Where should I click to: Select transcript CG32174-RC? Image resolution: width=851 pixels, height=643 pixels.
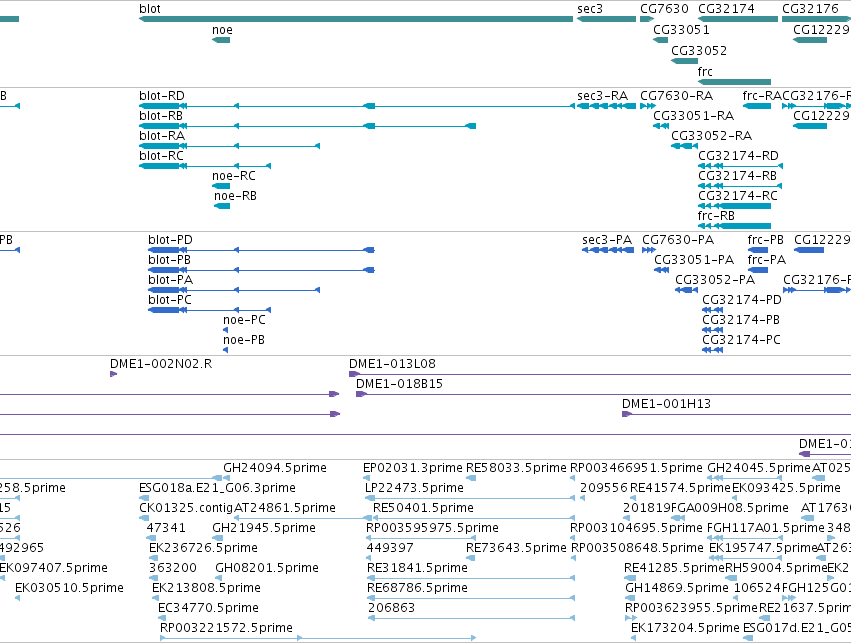click(x=734, y=206)
